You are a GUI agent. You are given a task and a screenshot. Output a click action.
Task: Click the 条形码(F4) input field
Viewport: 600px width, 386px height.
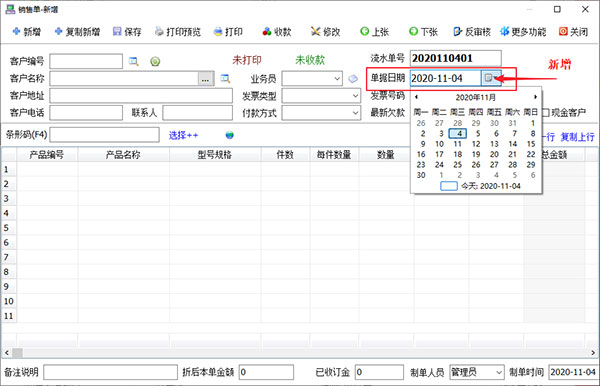(x=104, y=135)
